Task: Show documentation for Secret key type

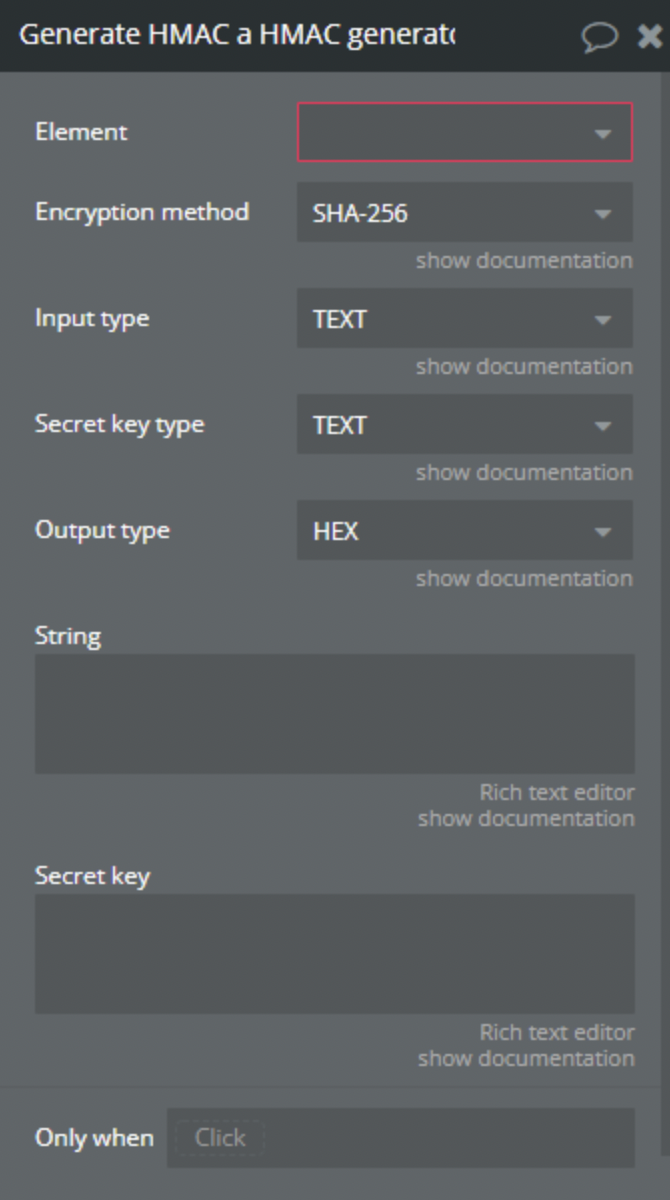Action: [524, 473]
